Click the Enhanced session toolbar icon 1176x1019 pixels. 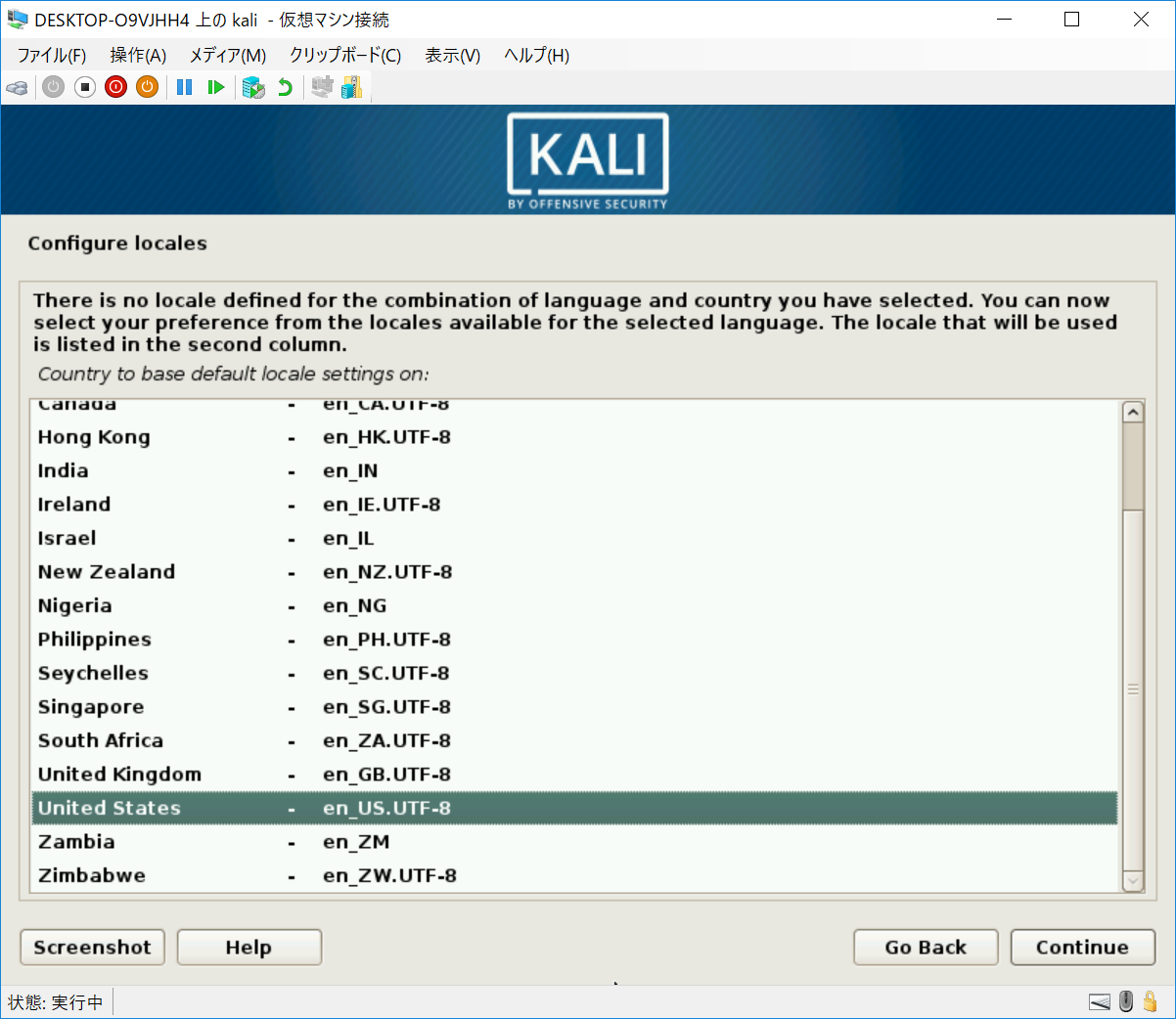point(322,87)
